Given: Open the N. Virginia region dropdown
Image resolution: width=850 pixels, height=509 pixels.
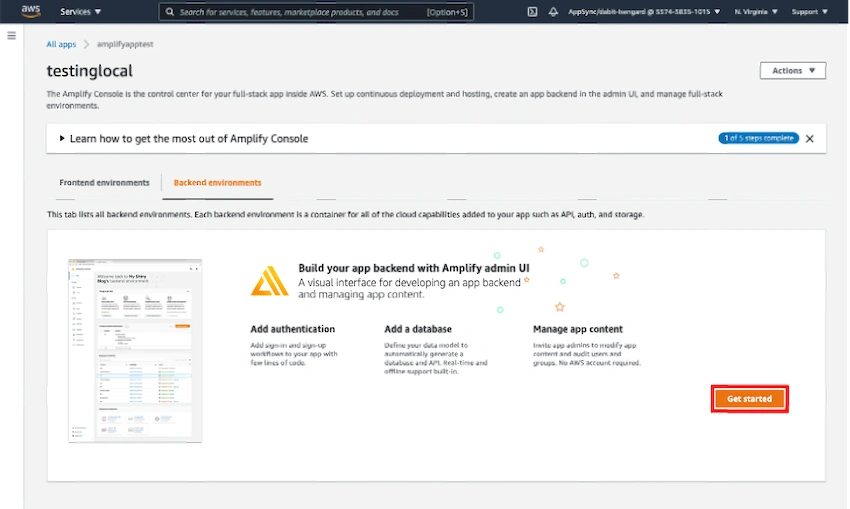Looking at the screenshot, I should (x=756, y=11).
